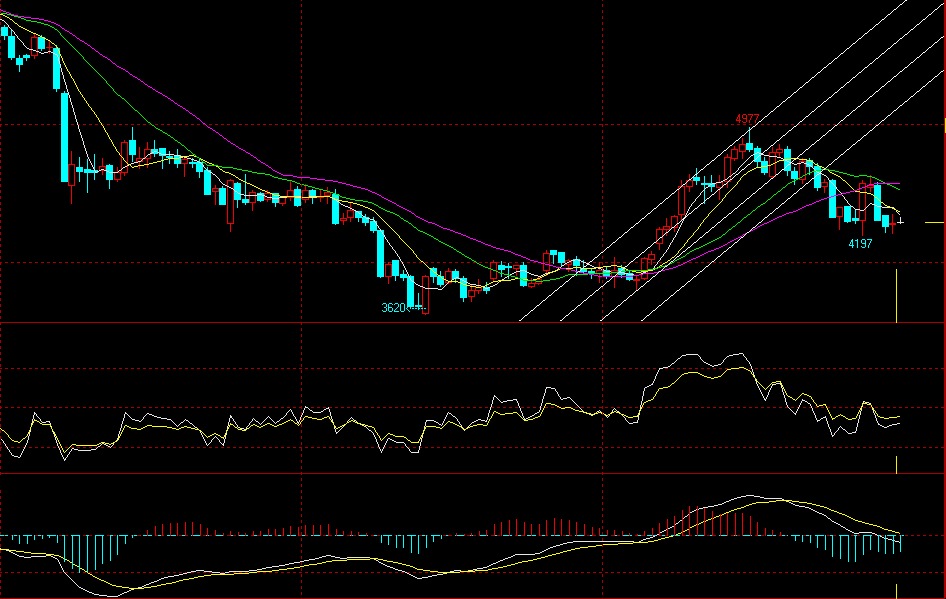
Task: Click the 3620 low price label
Action: (x=394, y=308)
